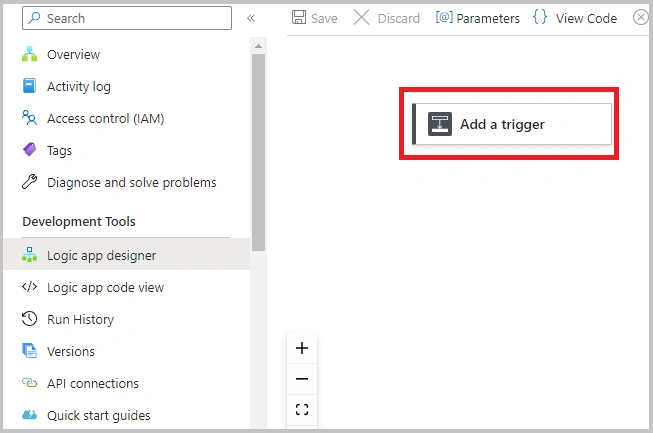The width and height of the screenshot is (653, 433).
Task: Click the Versions documents icon
Action: [x=30, y=351]
